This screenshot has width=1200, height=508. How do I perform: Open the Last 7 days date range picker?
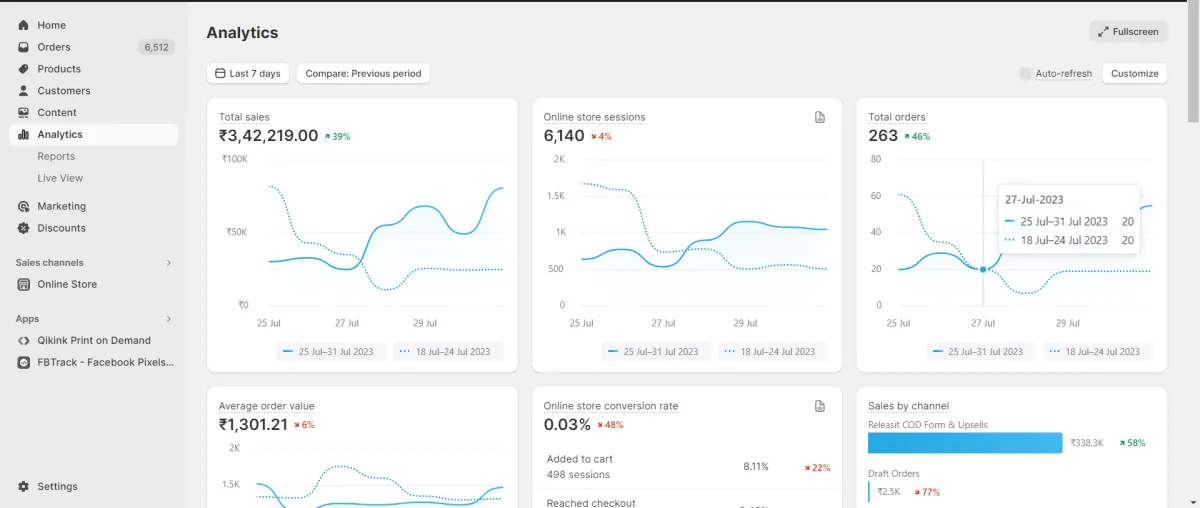click(x=248, y=74)
